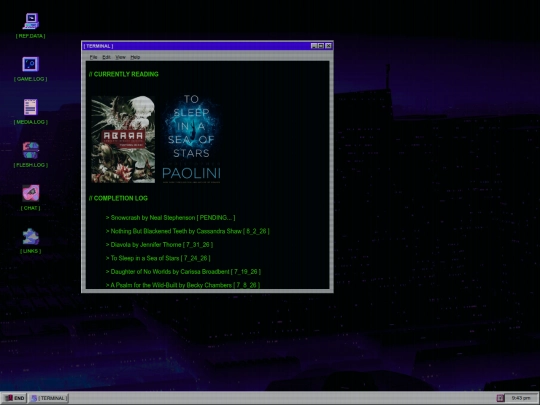The height and width of the screenshot is (405, 540).
Task: Select the To Sleep in a Sea of Stars log entry
Action: pos(158,258)
